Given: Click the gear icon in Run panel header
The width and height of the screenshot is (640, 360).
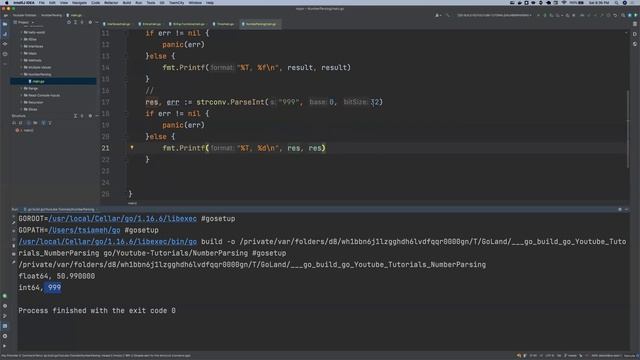Looking at the screenshot, I should pyautogui.click(x=620, y=209).
